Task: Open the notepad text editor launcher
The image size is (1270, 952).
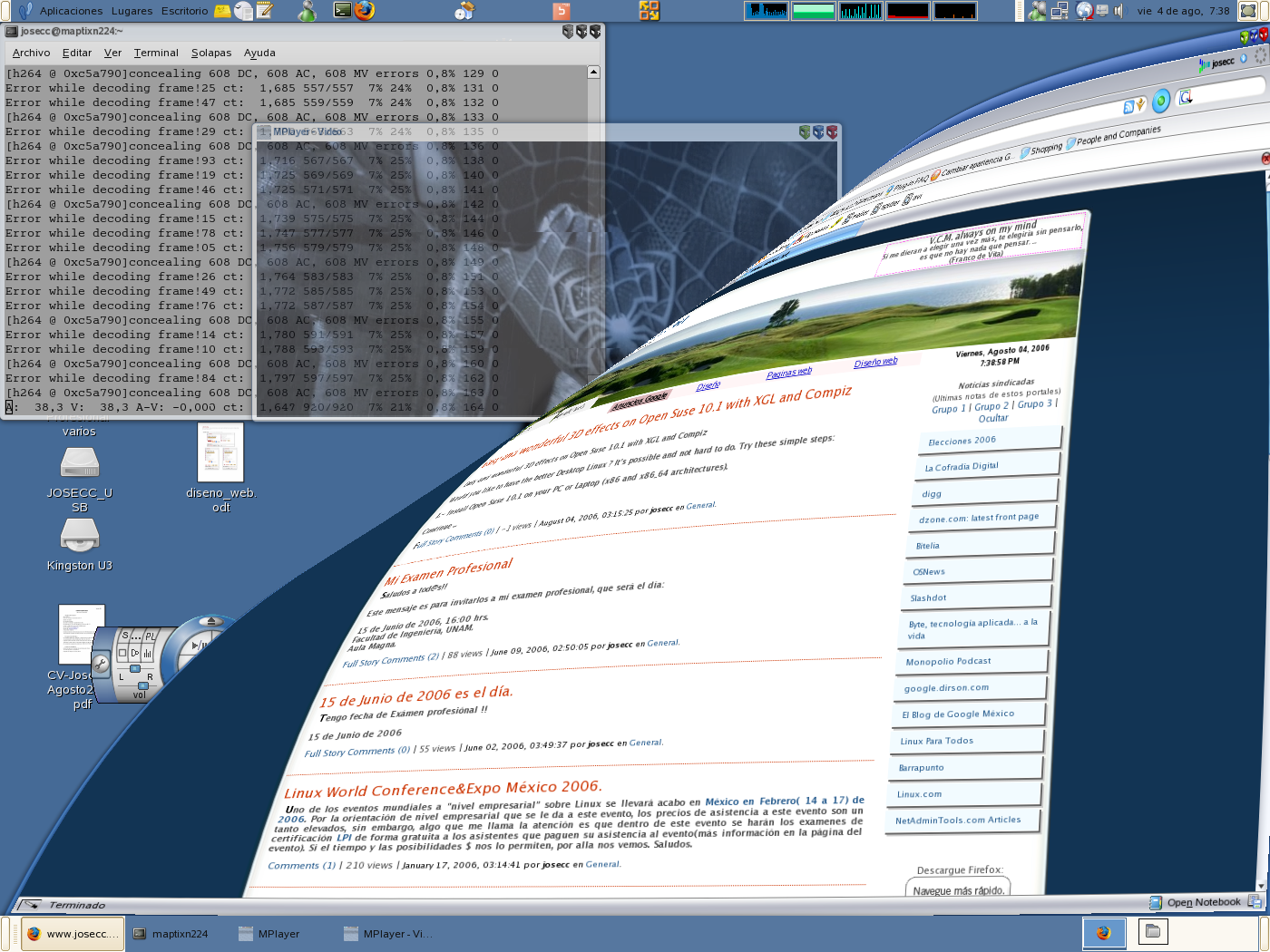Action: pyautogui.click(x=265, y=11)
